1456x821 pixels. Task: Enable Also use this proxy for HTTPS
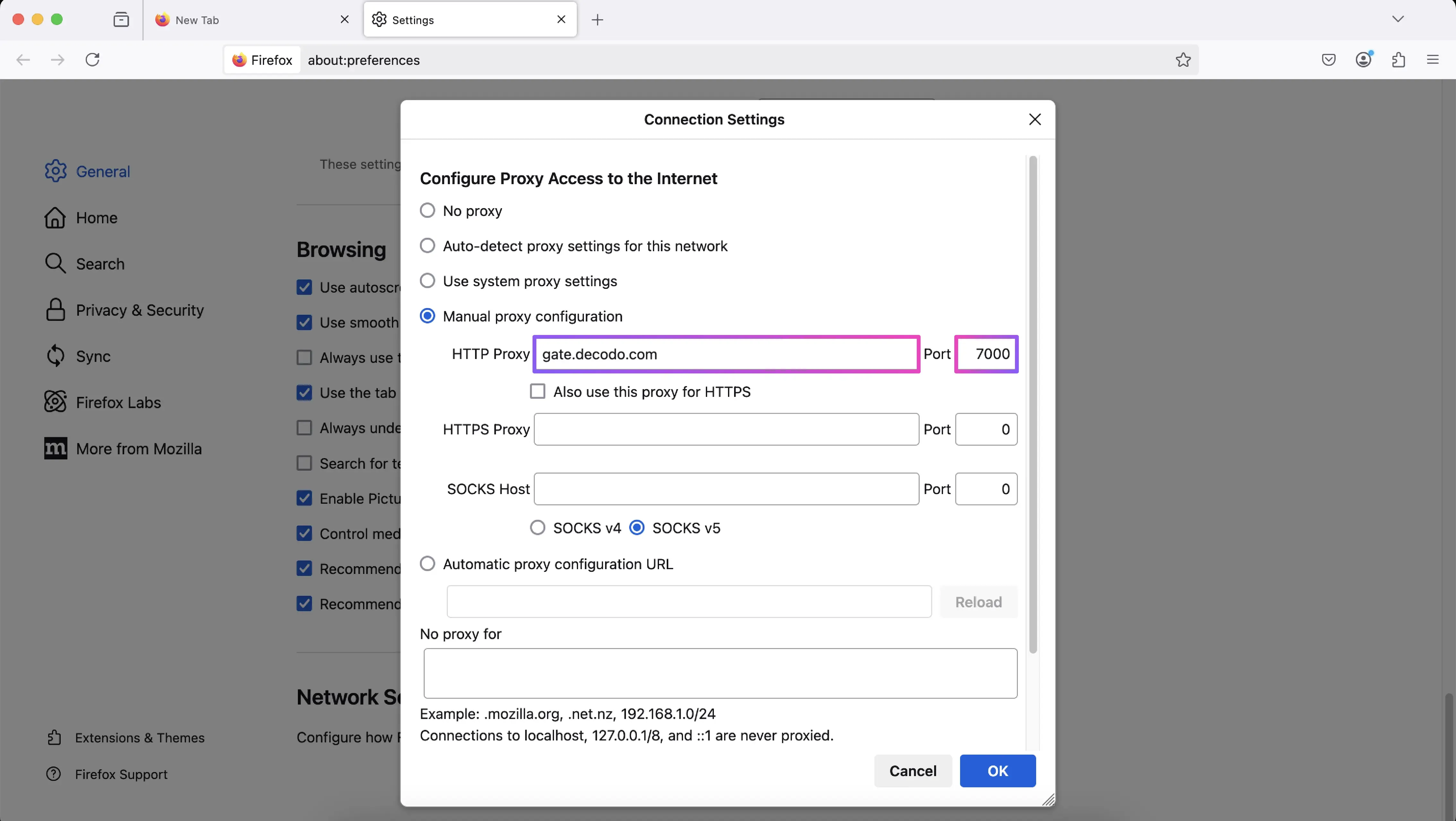click(538, 392)
